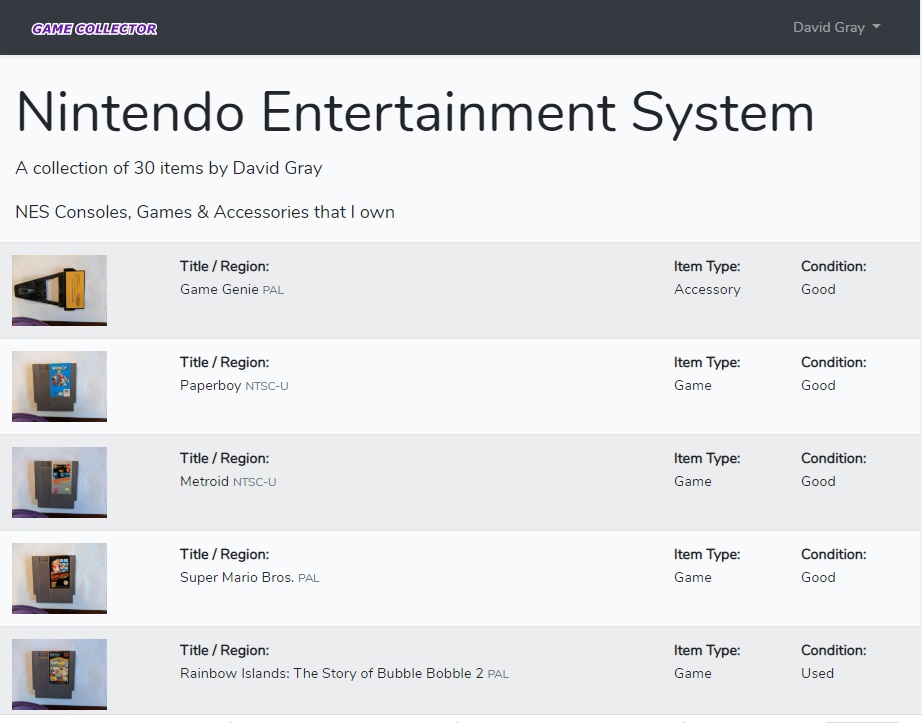Open the Paperboy cartridge thumbnail
The width and height of the screenshot is (922, 723).
pos(59,386)
